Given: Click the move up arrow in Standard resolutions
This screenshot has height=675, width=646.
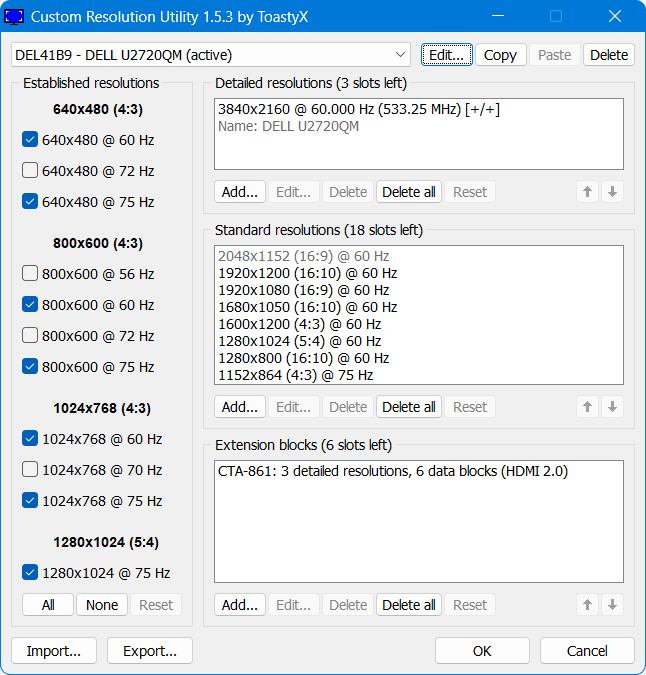Looking at the screenshot, I should (588, 407).
